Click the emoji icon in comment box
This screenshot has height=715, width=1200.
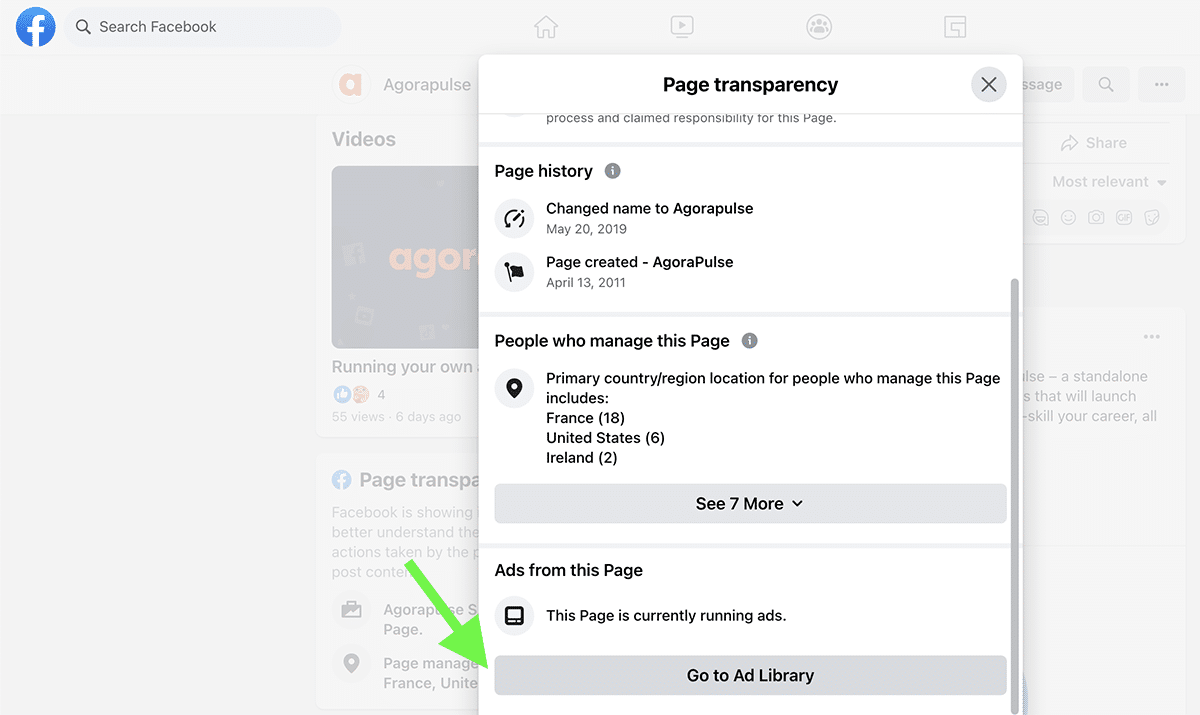tap(1068, 217)
